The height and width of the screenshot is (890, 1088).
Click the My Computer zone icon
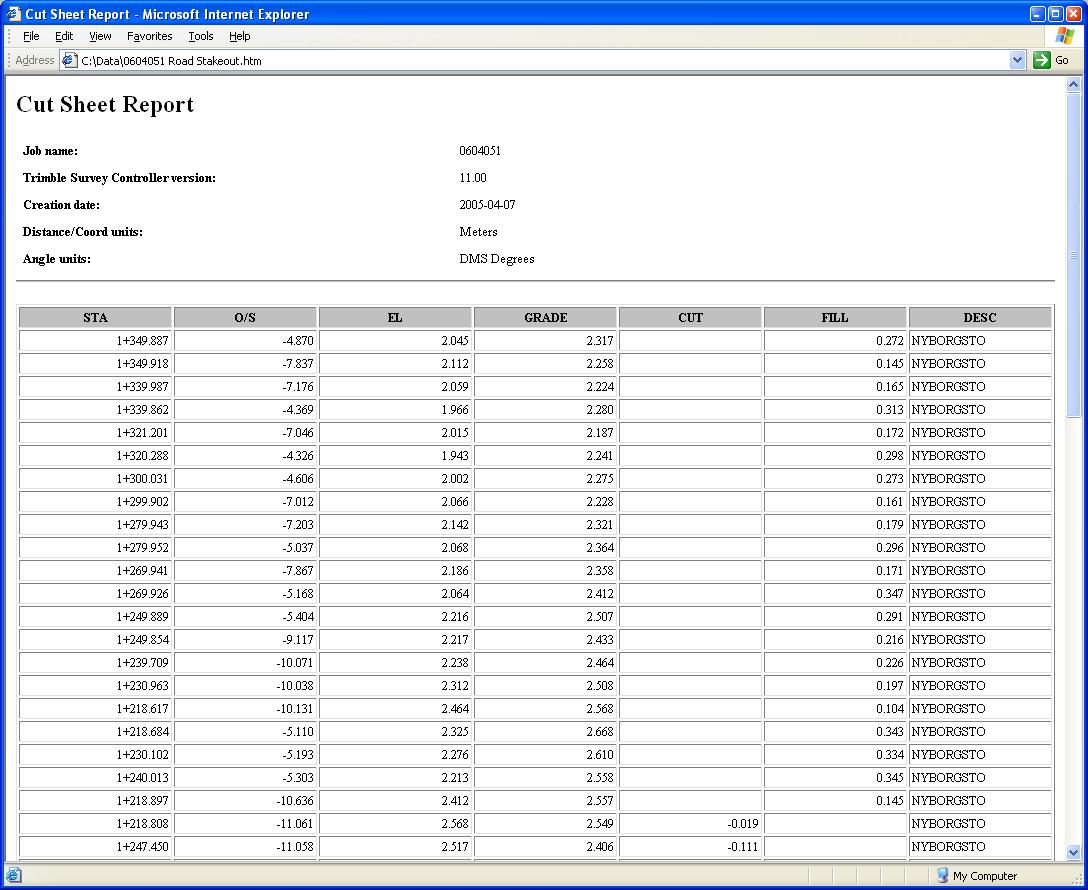pyautogui.click(x=942, y=876)
